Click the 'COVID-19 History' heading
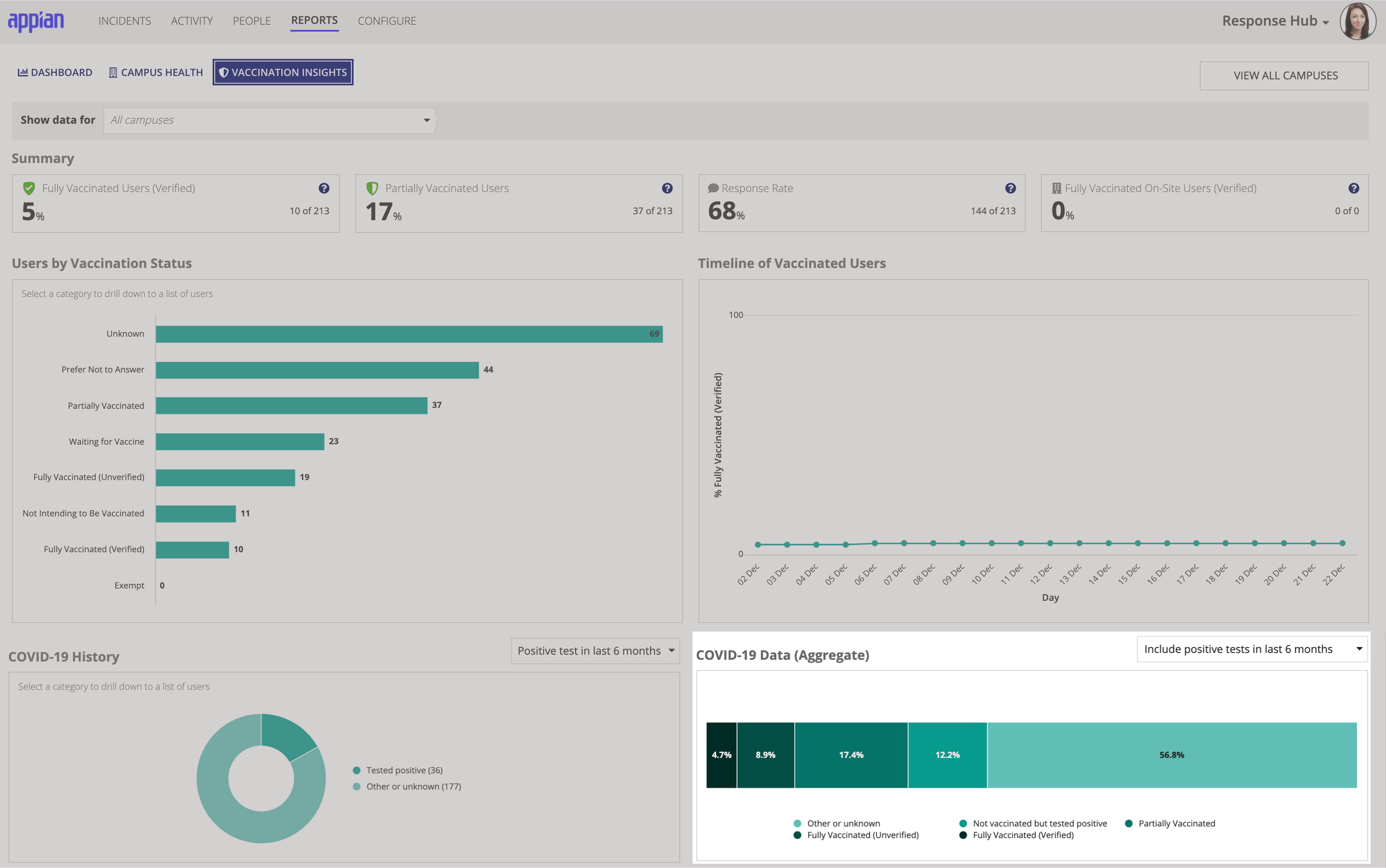 64,657
